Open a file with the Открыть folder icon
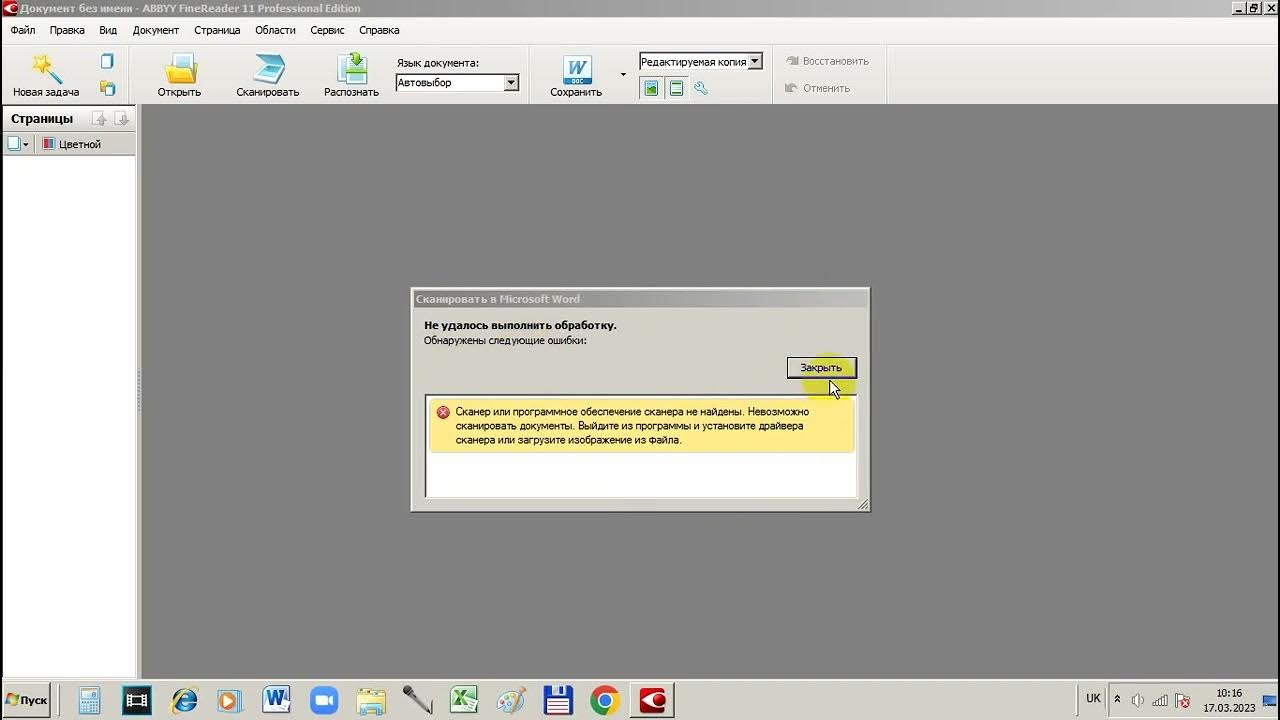1280x720 pixels. [180, 68]
